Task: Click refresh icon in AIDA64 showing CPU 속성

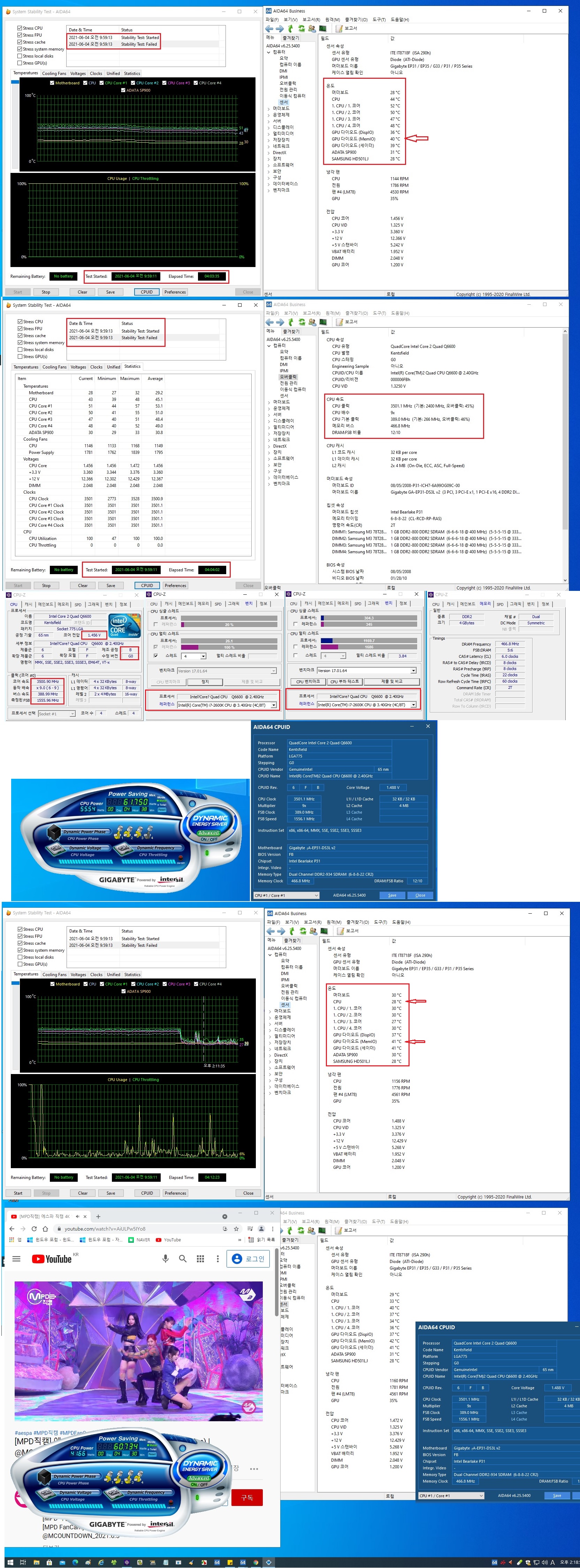Action: point(301,322)
